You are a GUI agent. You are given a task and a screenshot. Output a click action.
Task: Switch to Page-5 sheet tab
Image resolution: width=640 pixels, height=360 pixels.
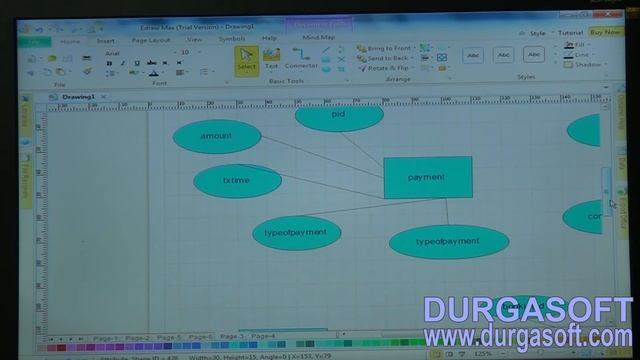pyautogui.click(x=169, y=338)
